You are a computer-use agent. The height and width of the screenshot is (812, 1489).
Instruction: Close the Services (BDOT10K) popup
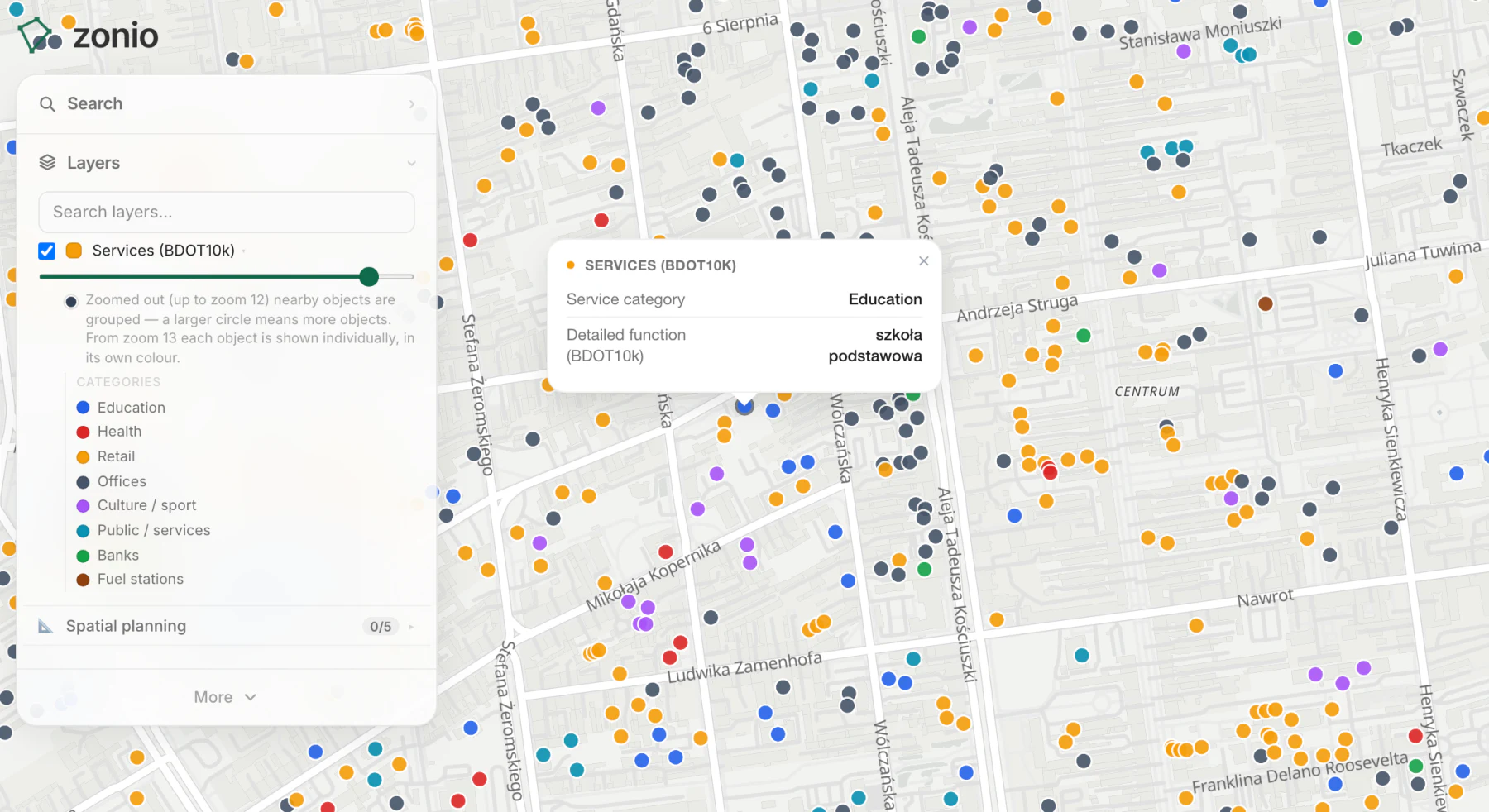(x=924, y=261)
